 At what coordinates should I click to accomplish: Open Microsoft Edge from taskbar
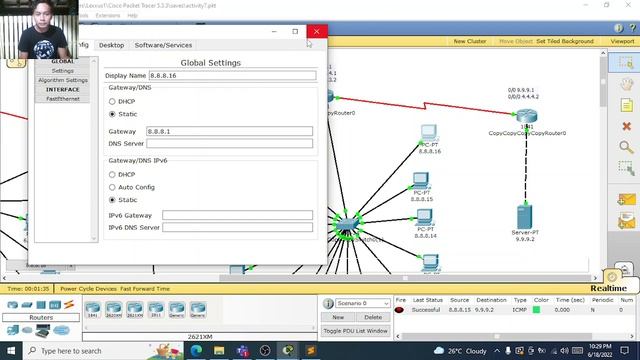[196, 351]
